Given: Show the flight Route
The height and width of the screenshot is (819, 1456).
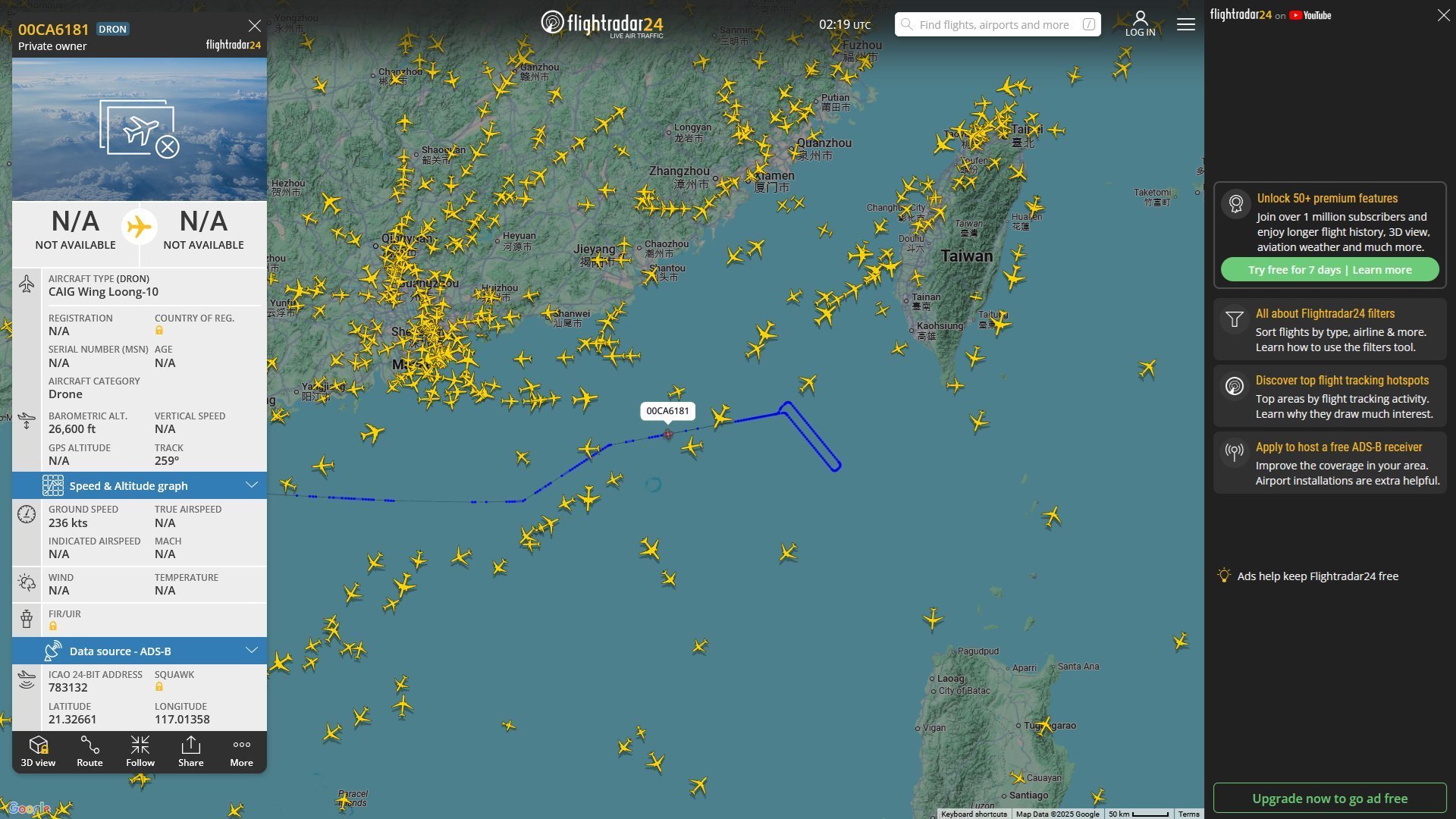Looking at the screenshot, I should [89, 752].
